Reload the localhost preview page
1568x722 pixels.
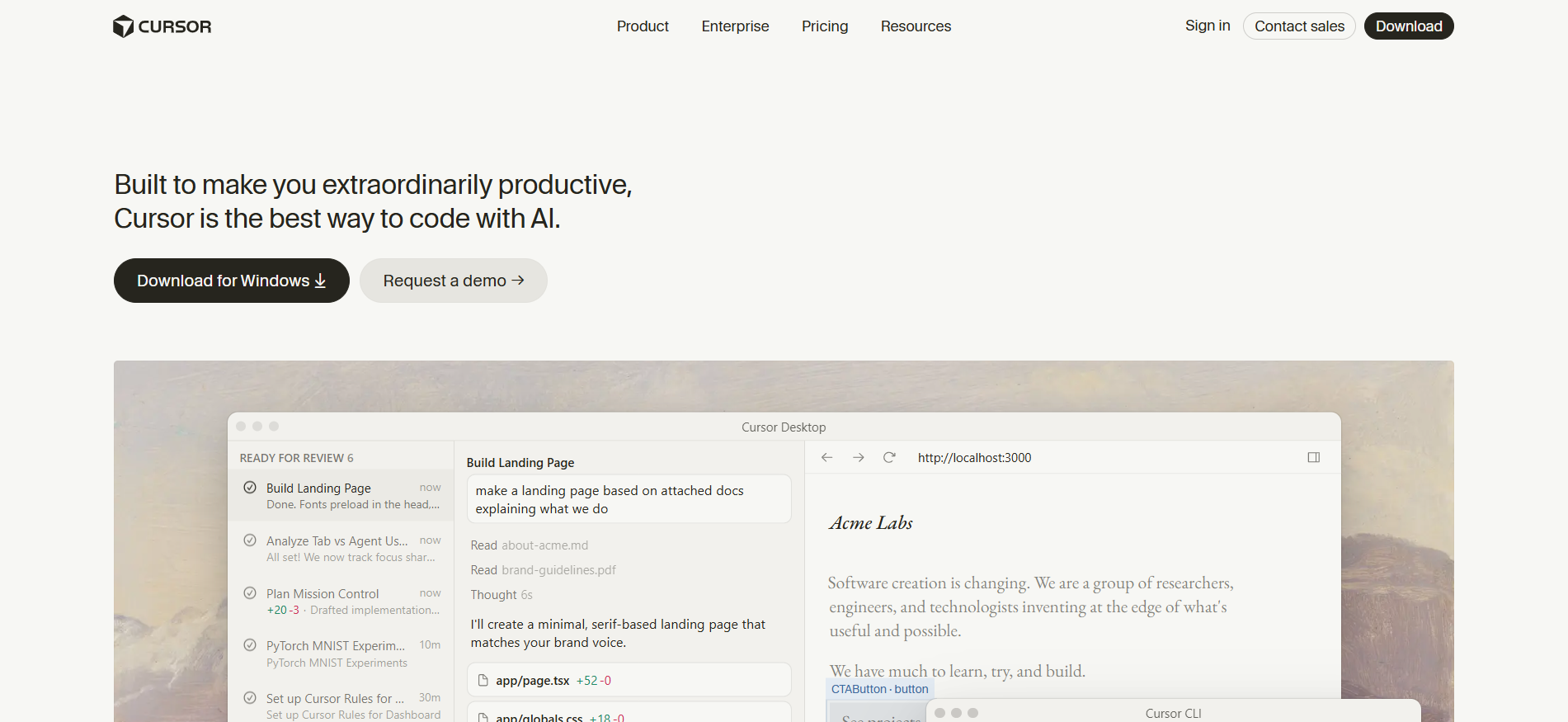pyautogui.click(x=889, y=457)
